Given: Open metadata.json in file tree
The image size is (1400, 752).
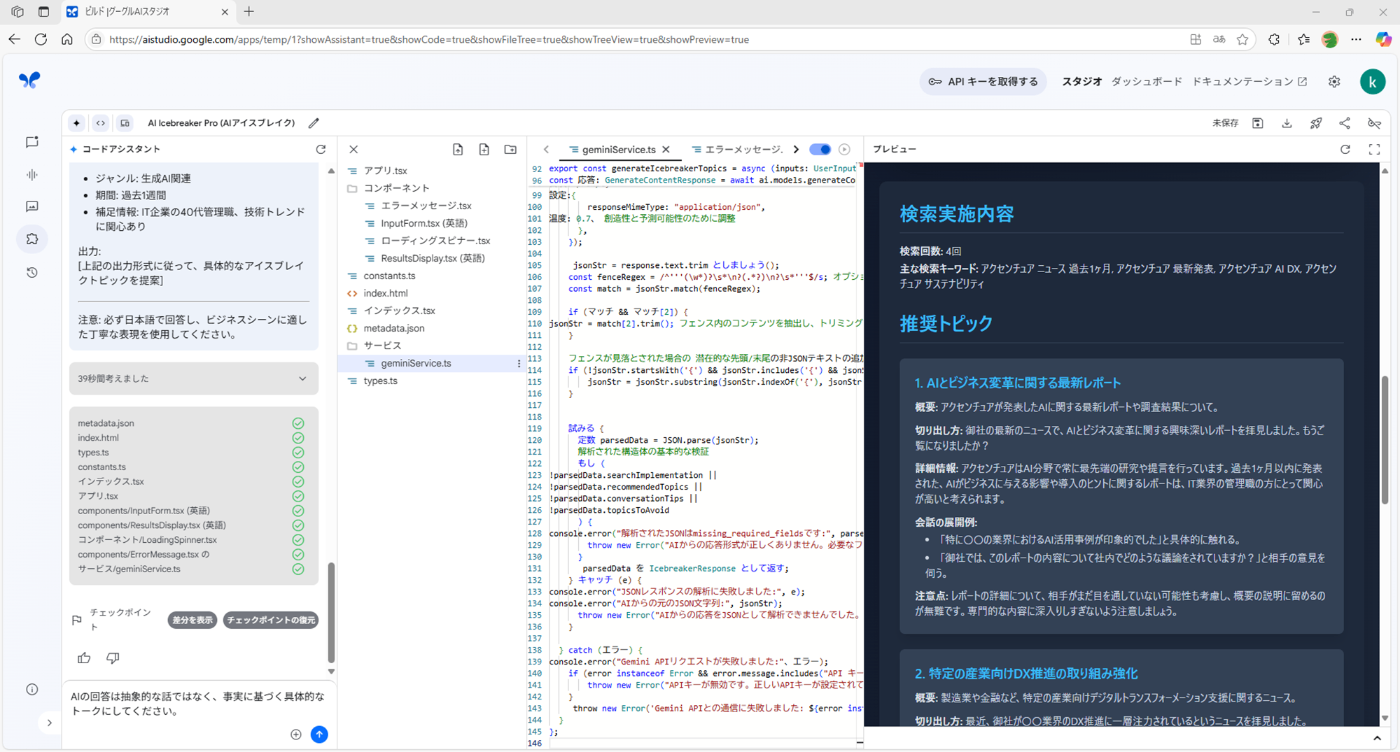Looking at the screenshot, I should 394,328.
